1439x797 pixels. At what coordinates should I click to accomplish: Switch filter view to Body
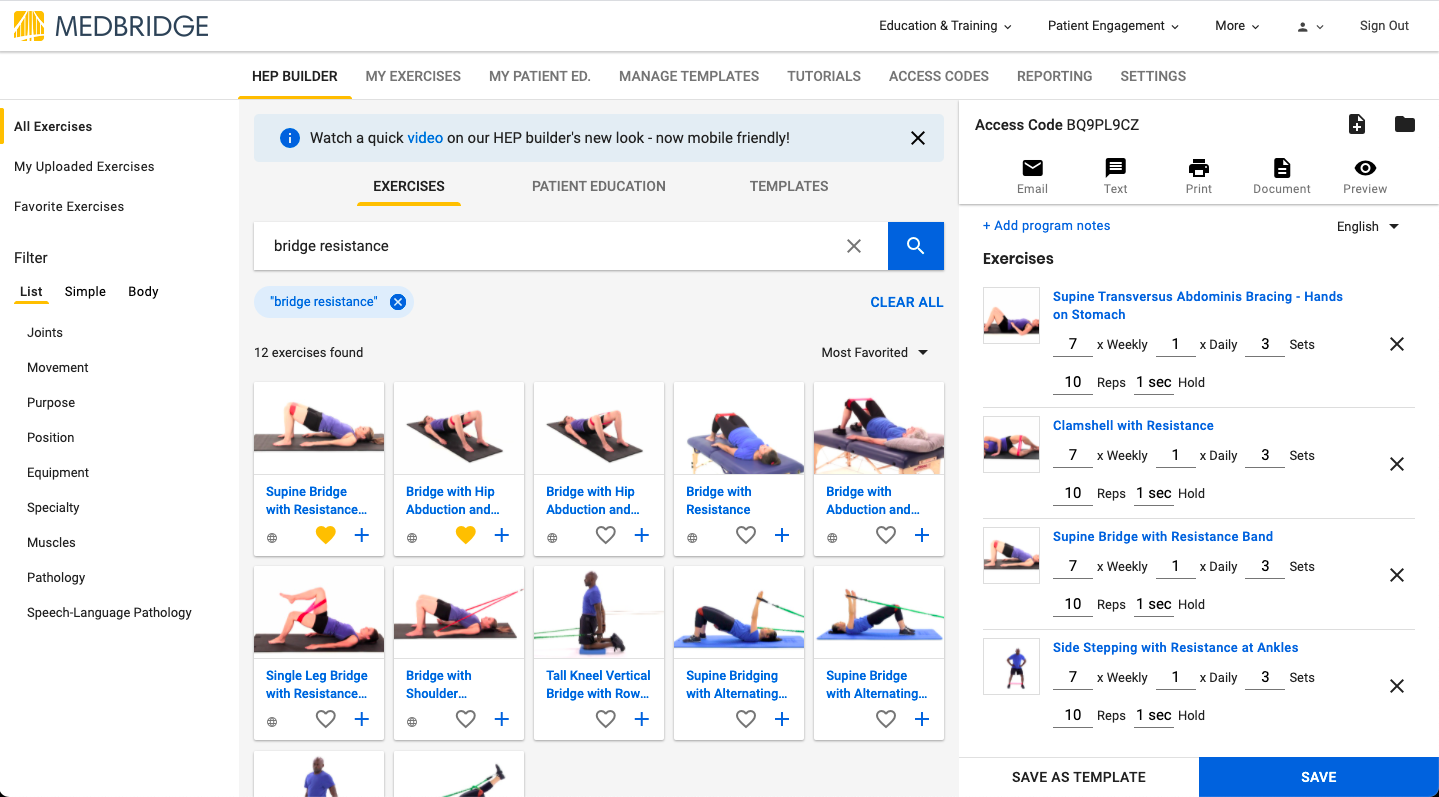click(x=143, y=291)
